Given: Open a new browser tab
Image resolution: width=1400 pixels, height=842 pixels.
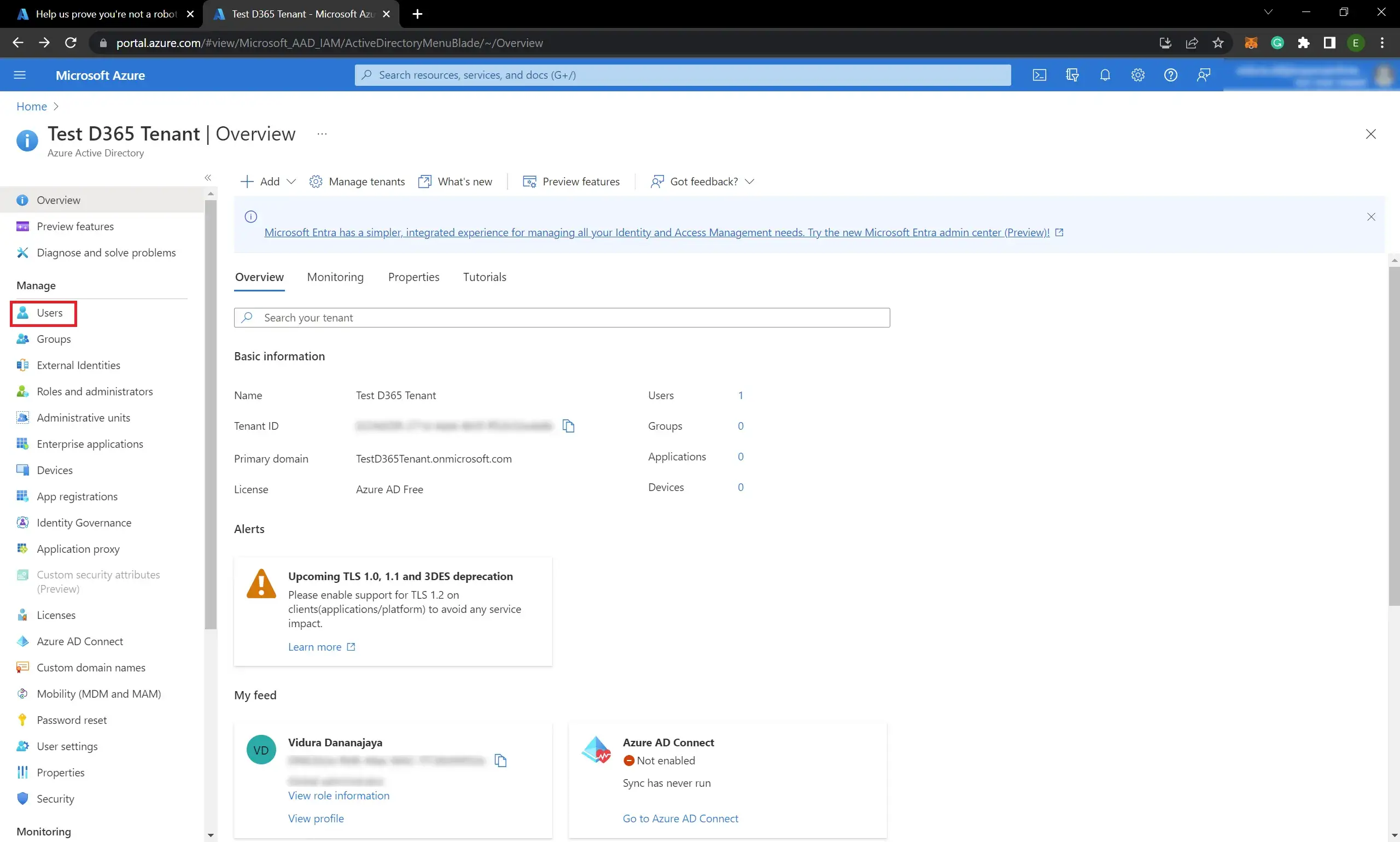Looking at the screenshot, I should tap(418, 14).
